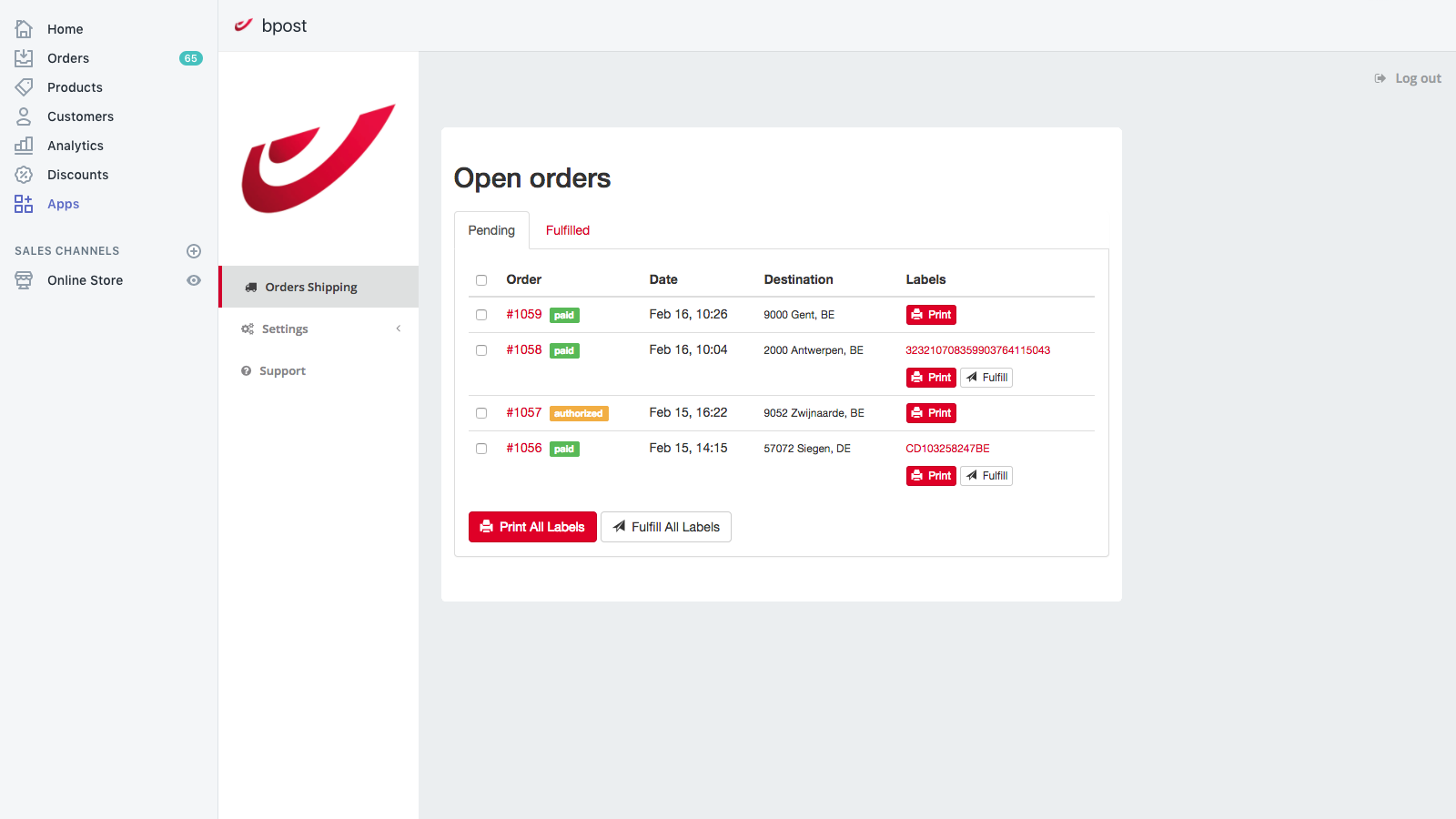Open order #1058 link
The image size is (1456, 819).
524,350
